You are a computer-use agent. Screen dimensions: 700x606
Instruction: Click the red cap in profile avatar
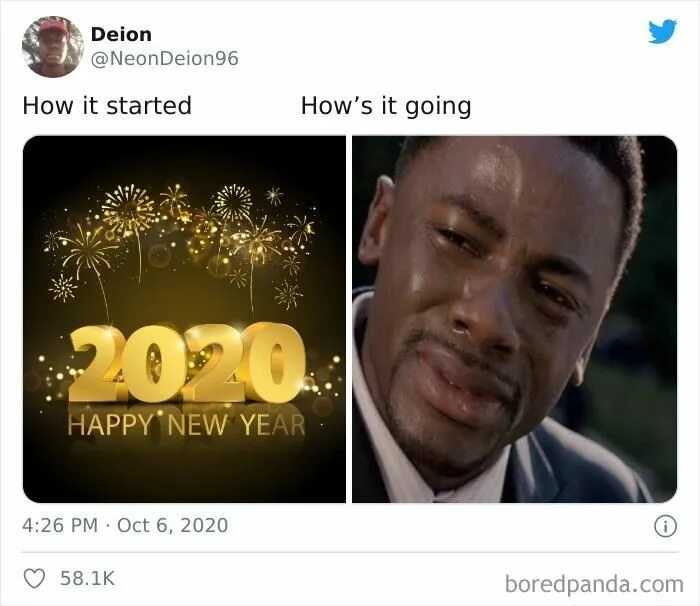[x=54, y=28]
